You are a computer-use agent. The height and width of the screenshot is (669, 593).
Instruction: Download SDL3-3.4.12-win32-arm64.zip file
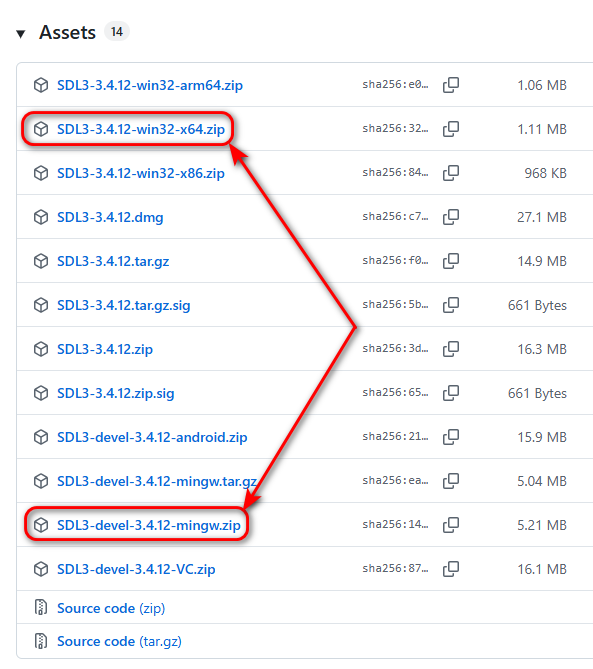click(x=150, y=85)
